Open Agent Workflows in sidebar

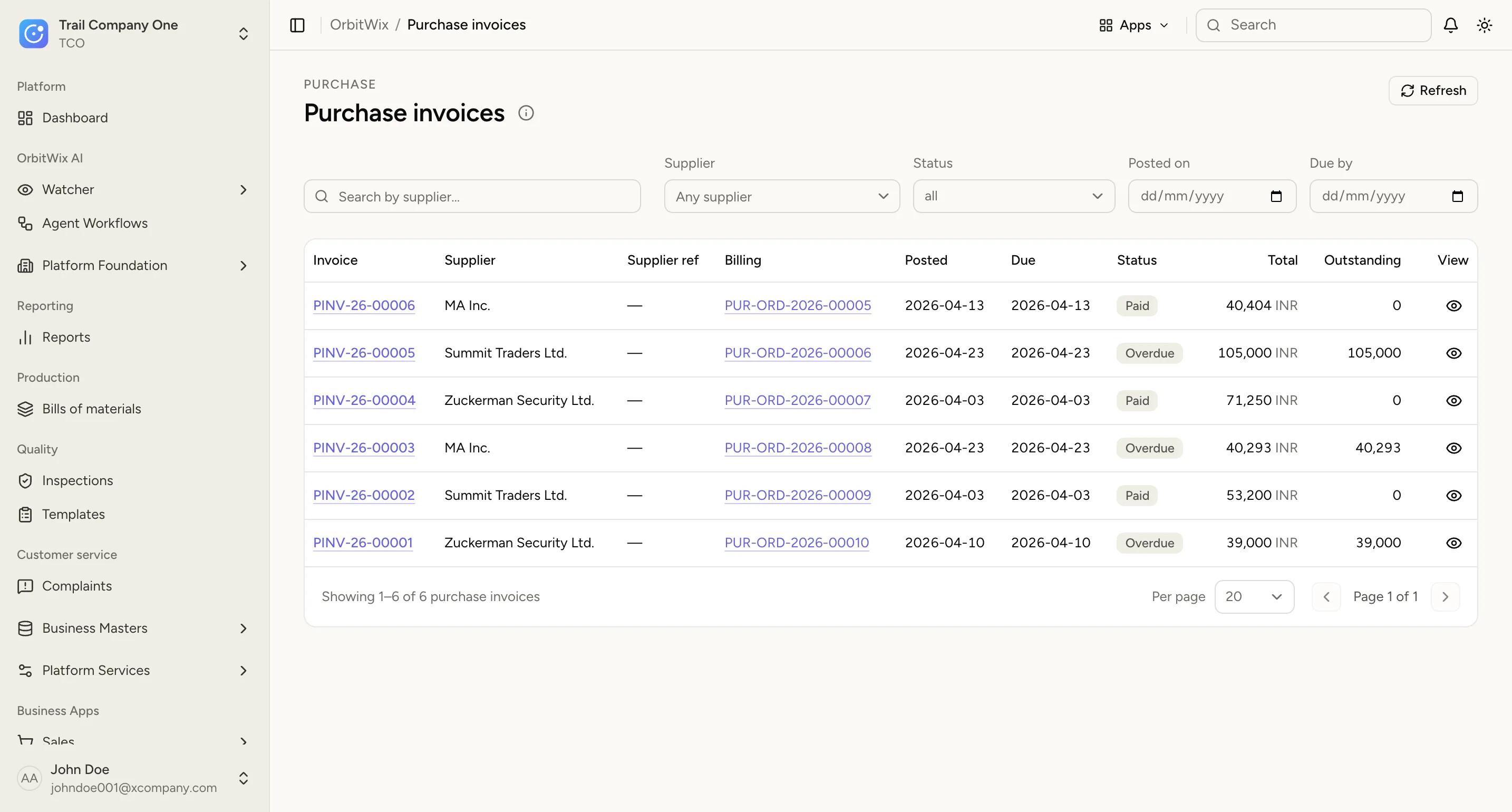click(134, 223)
